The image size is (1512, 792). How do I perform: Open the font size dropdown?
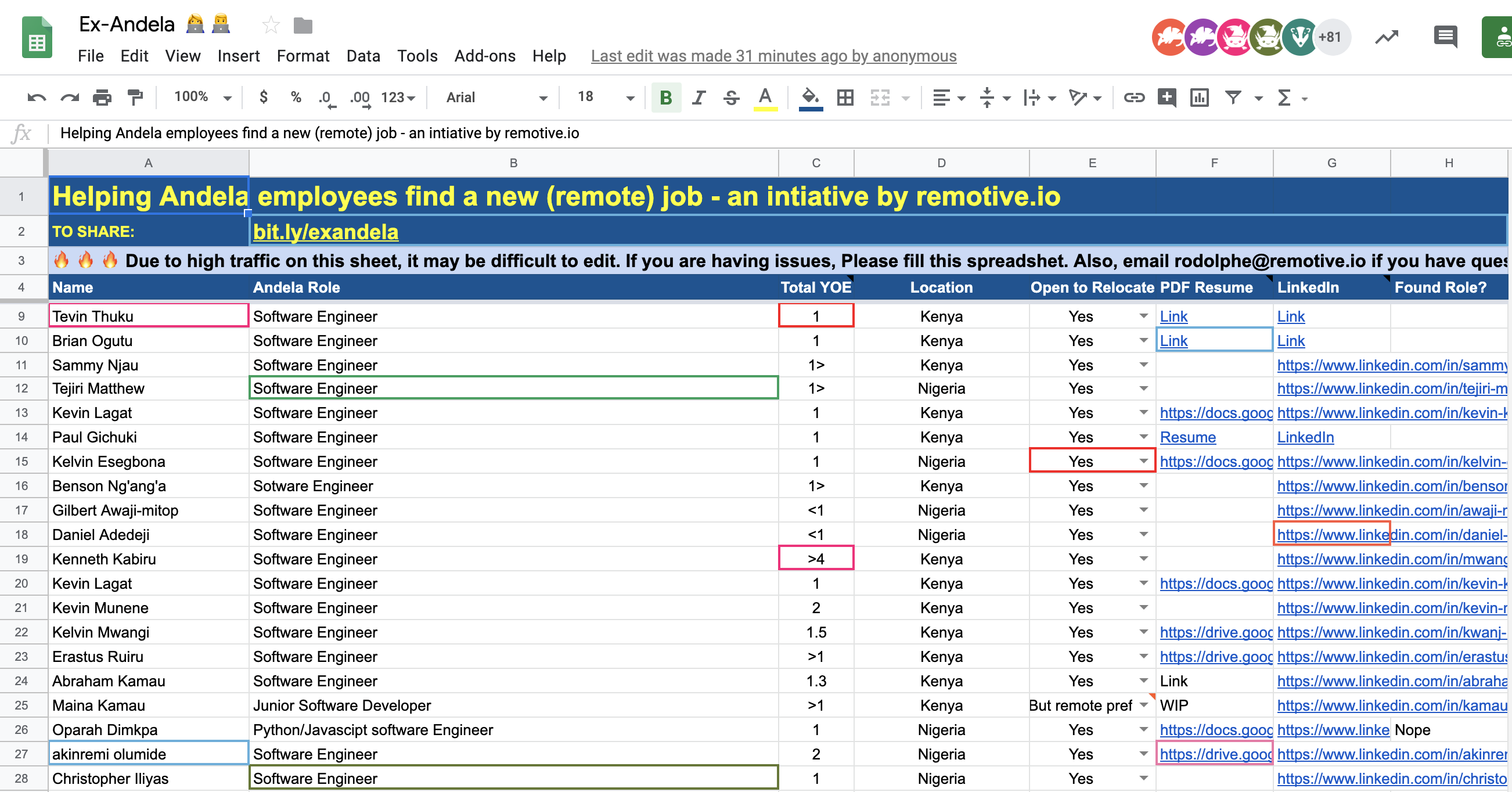point(605,98)
